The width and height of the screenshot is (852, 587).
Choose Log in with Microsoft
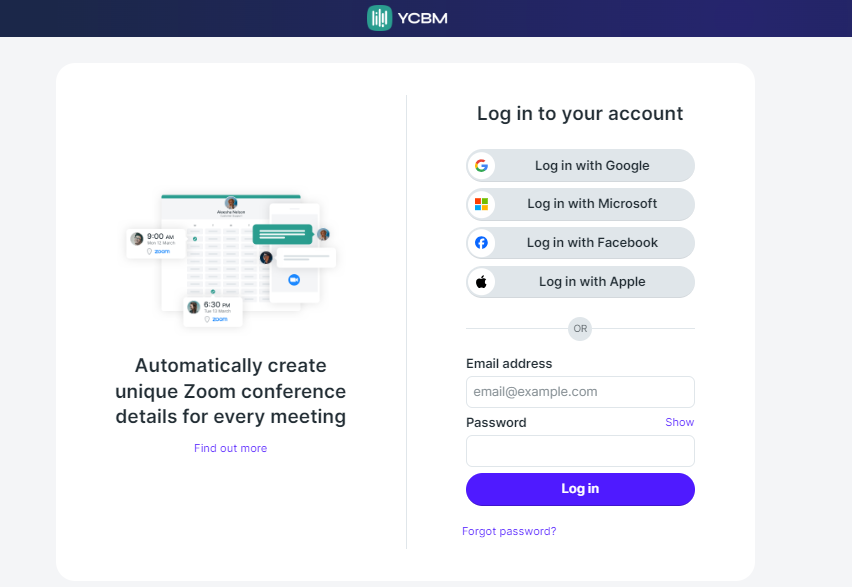click(580, 204)
